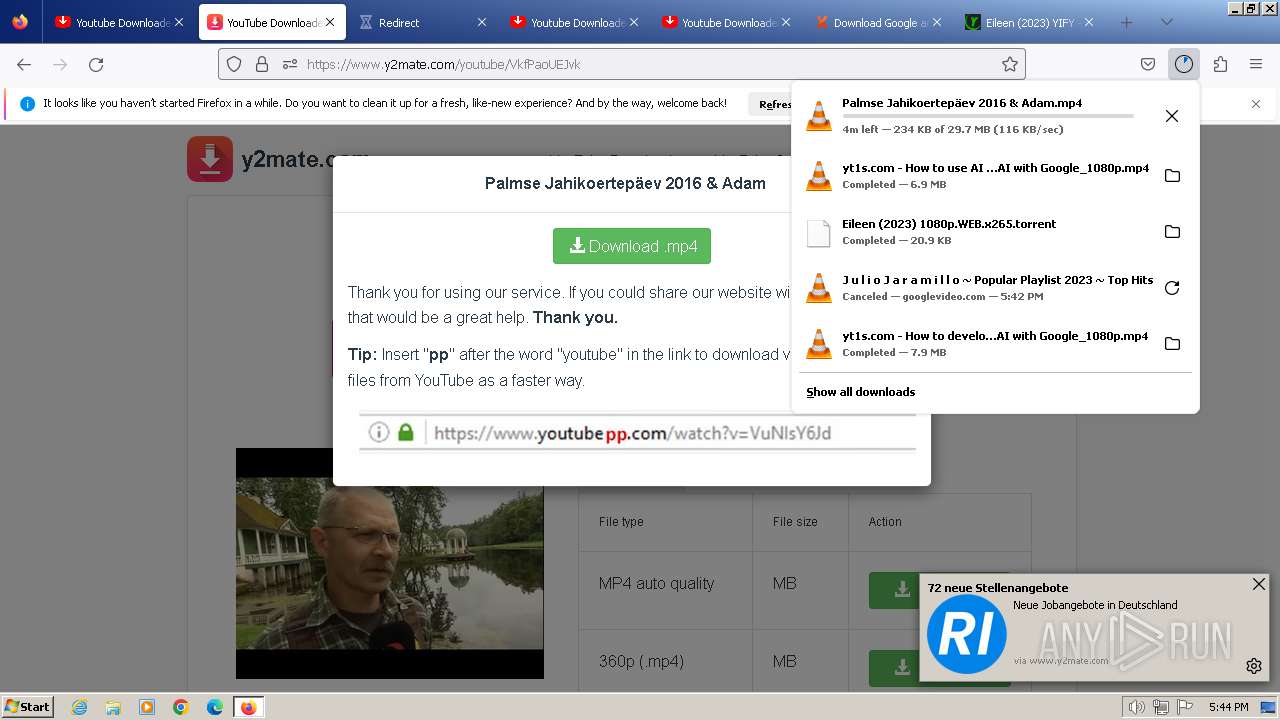This screenshot has height=720, width=1280.
Task: Open the Firefox application menu
Action: coord(1256,64)
